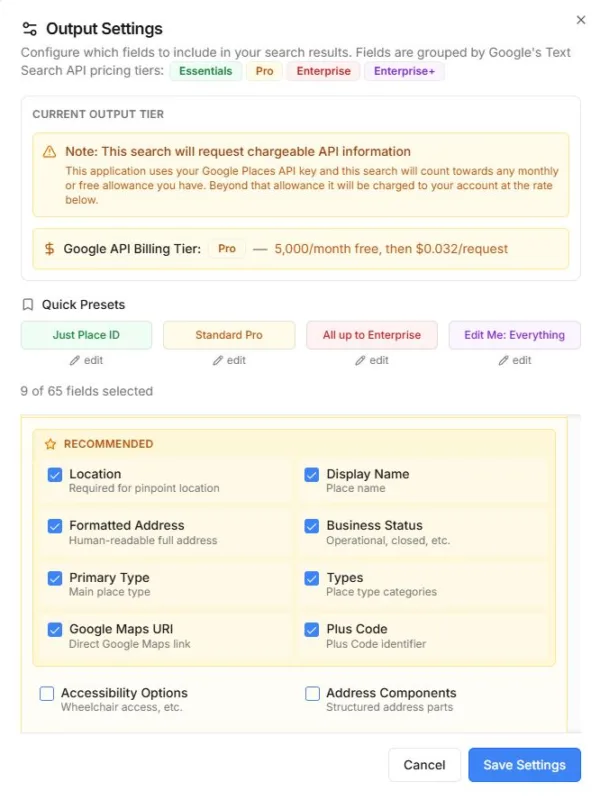
Task: Click the pencil edit icon under Just Place ID
Action: [x=75, y=360]
